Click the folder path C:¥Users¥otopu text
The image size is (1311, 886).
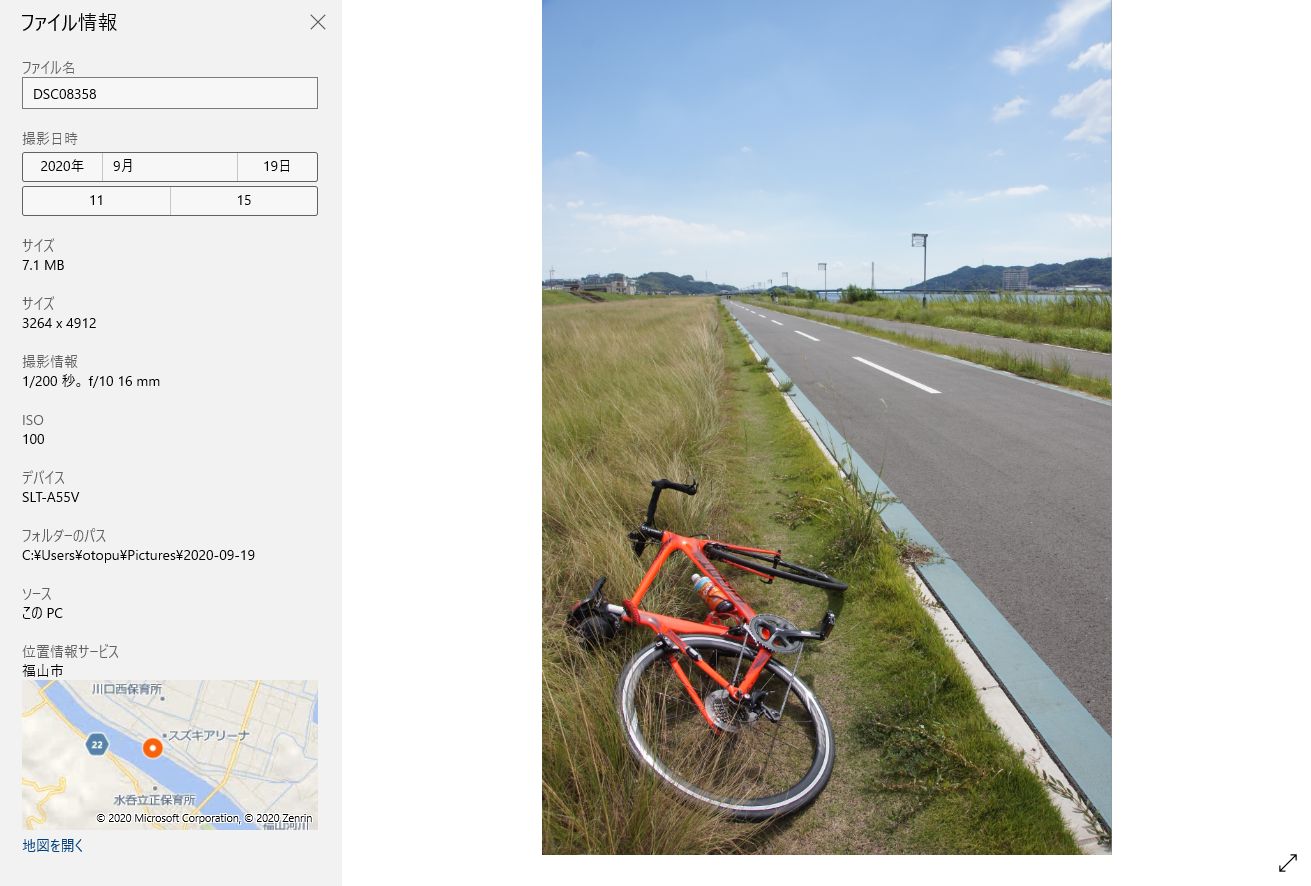click(x=138, y=555)
